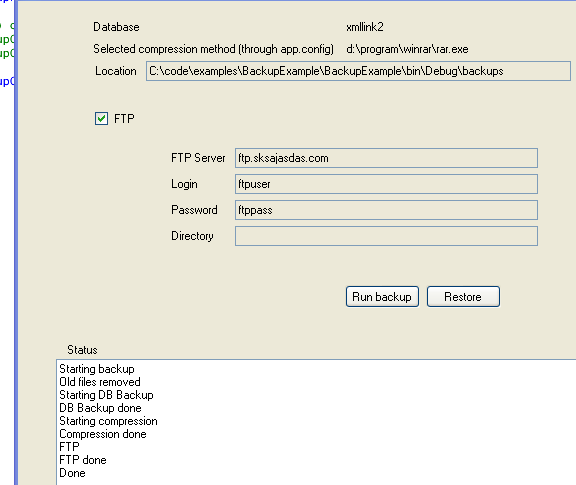Image resolution: width=576 pixels, height=485 pixels.
Task: Click the Status label above the log
Action: [82, 350]
